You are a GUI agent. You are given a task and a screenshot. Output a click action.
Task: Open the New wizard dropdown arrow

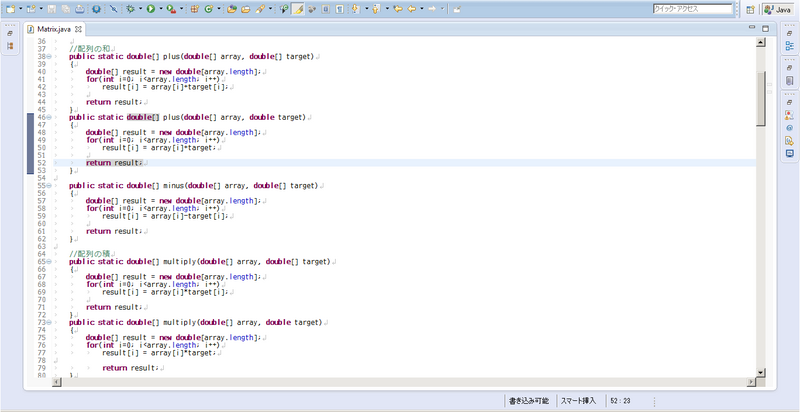point(20,9)
